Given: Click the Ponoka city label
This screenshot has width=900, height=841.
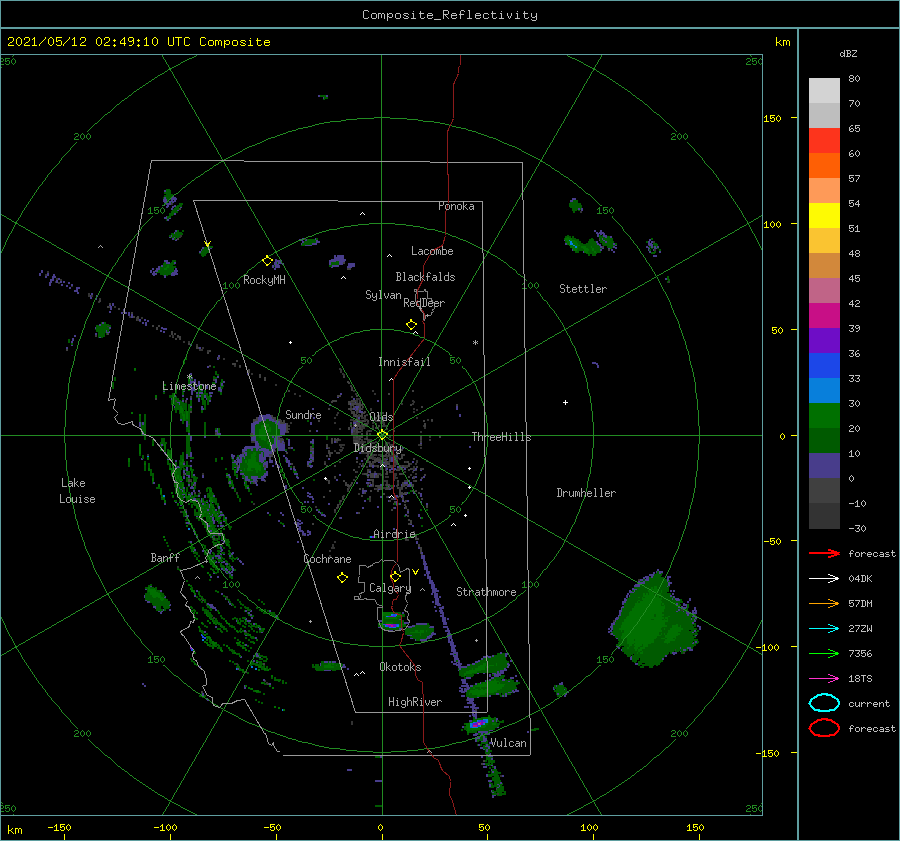Looking at the screenshot, I should click(x=456, y=206).
